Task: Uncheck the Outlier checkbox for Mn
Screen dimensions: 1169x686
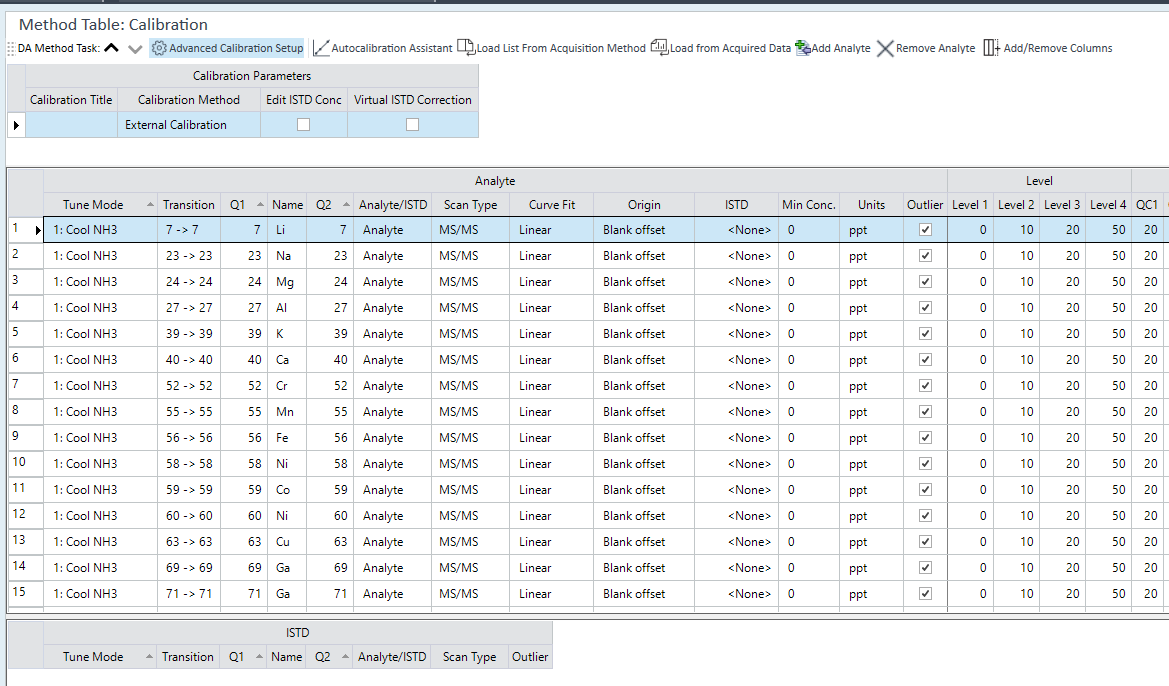Action: pos(925,412)
